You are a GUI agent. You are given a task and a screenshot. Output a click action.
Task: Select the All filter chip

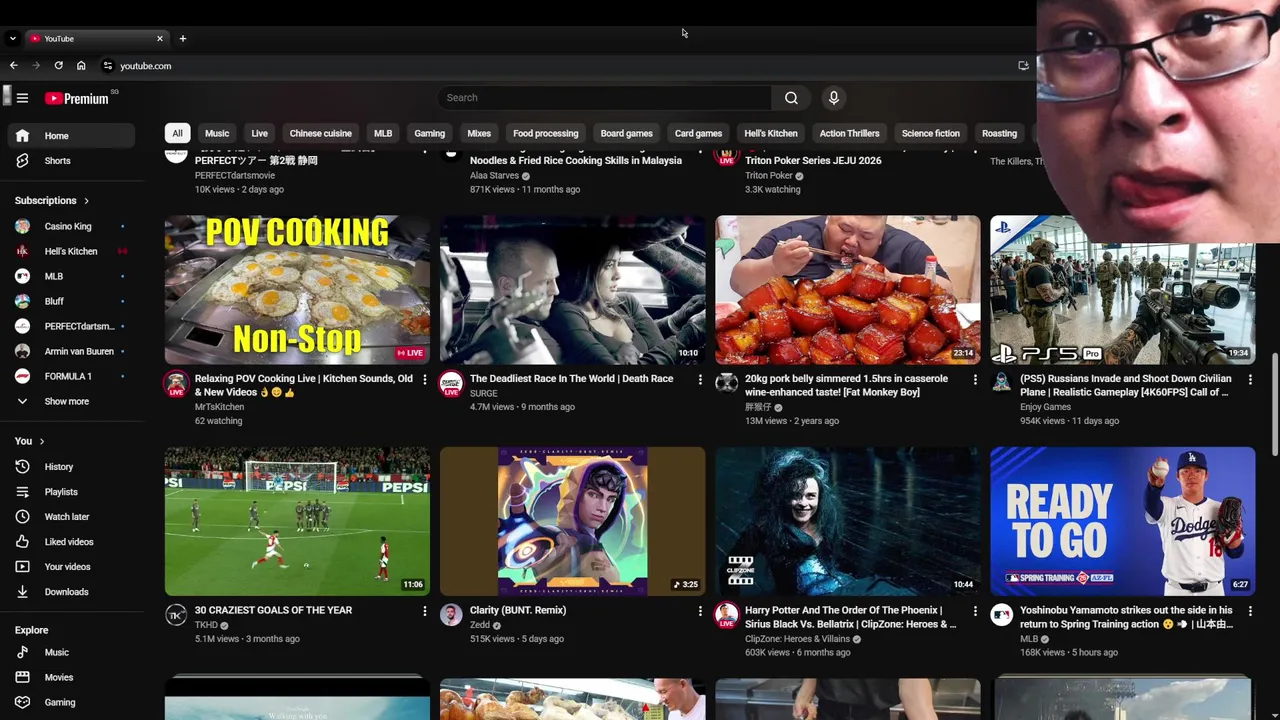(177, 133)
